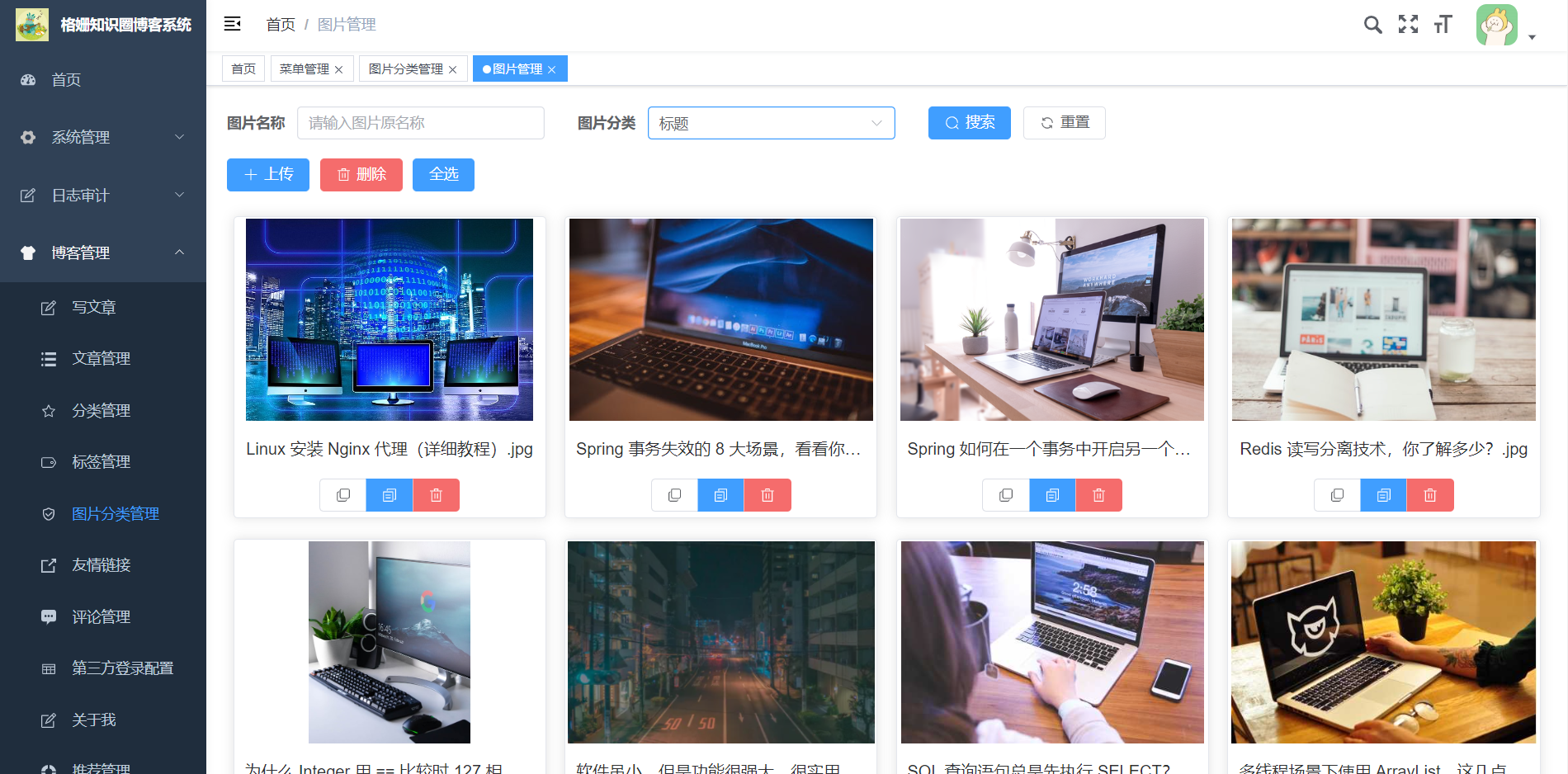Viewport: 1568px width, 774px height.
Task: Click the 重置 button
Action: (x=1064, y=123)
